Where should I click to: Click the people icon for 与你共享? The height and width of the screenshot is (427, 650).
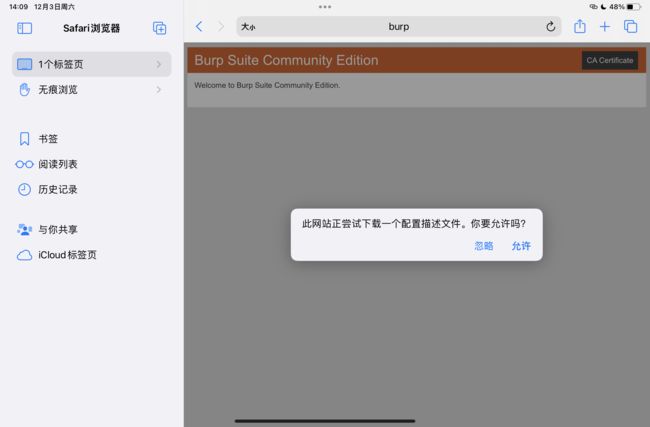click(24, 229)
